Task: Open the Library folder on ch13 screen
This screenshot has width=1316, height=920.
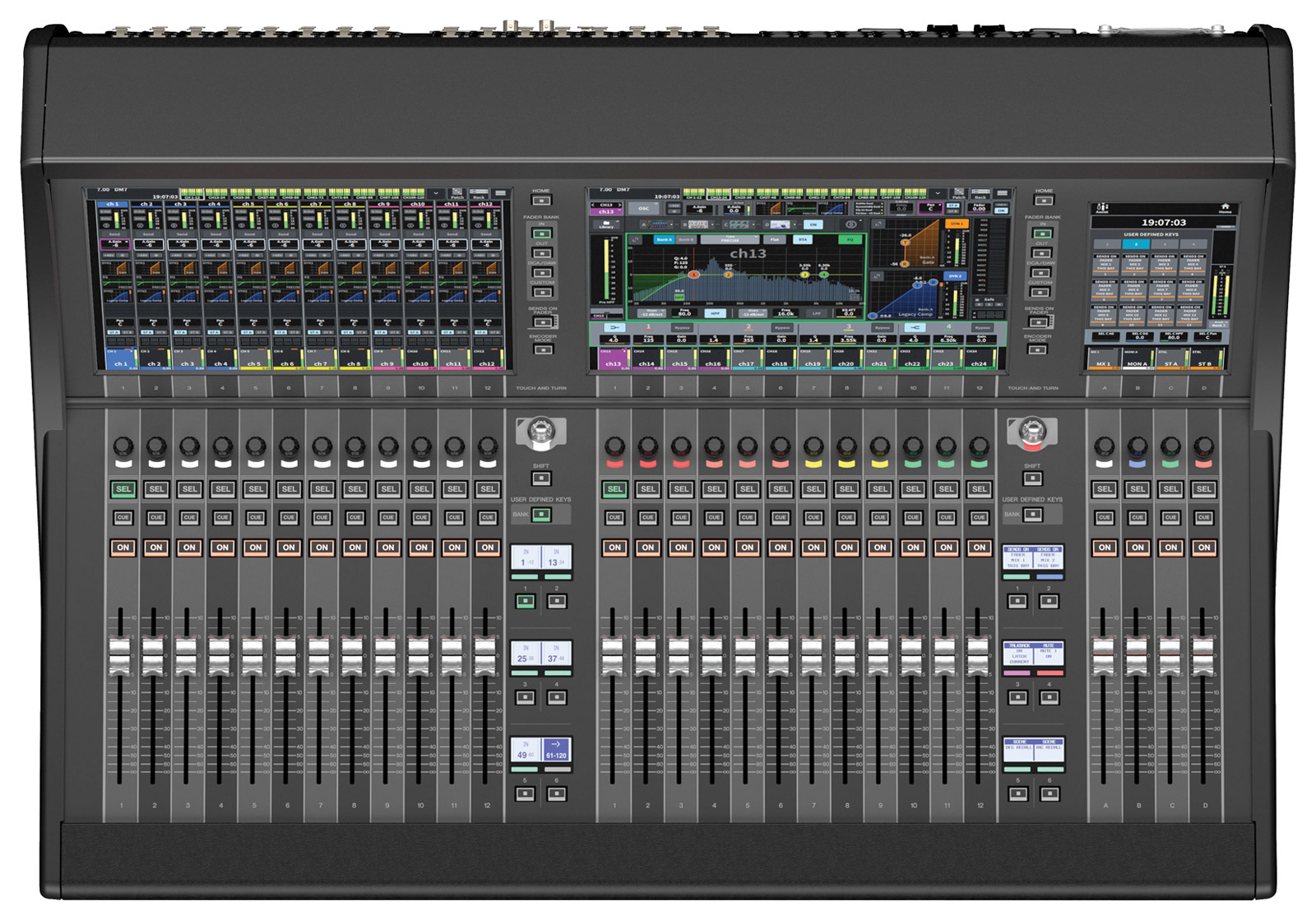Action: coord(606,224)
